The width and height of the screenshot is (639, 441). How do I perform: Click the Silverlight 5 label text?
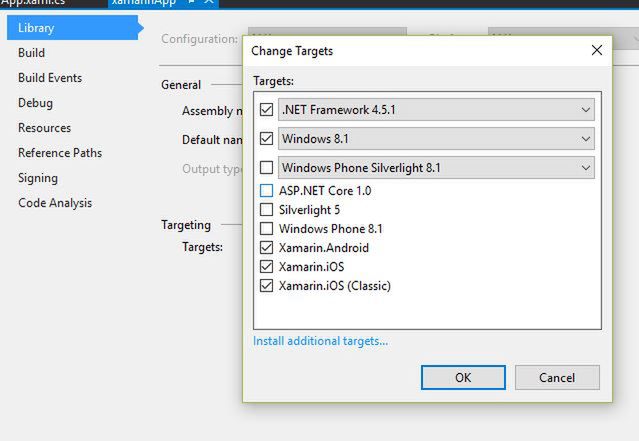point(309,210)
